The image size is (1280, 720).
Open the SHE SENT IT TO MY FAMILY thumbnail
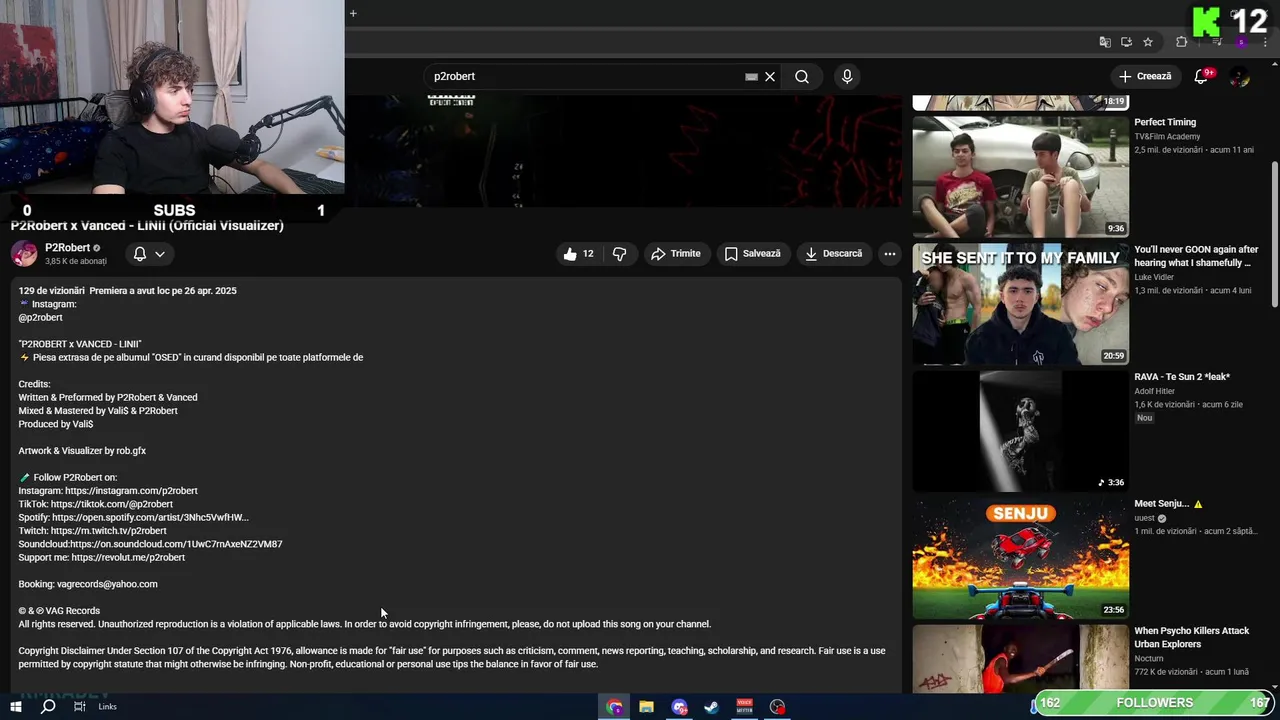[x=1020, y=304]
